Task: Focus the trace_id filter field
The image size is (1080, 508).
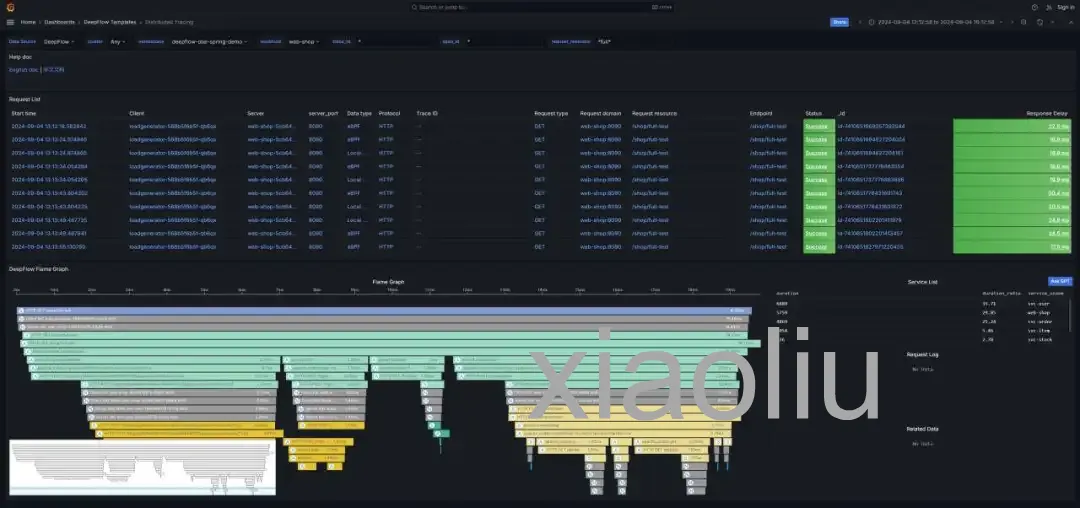Action: tap(395, 41)
